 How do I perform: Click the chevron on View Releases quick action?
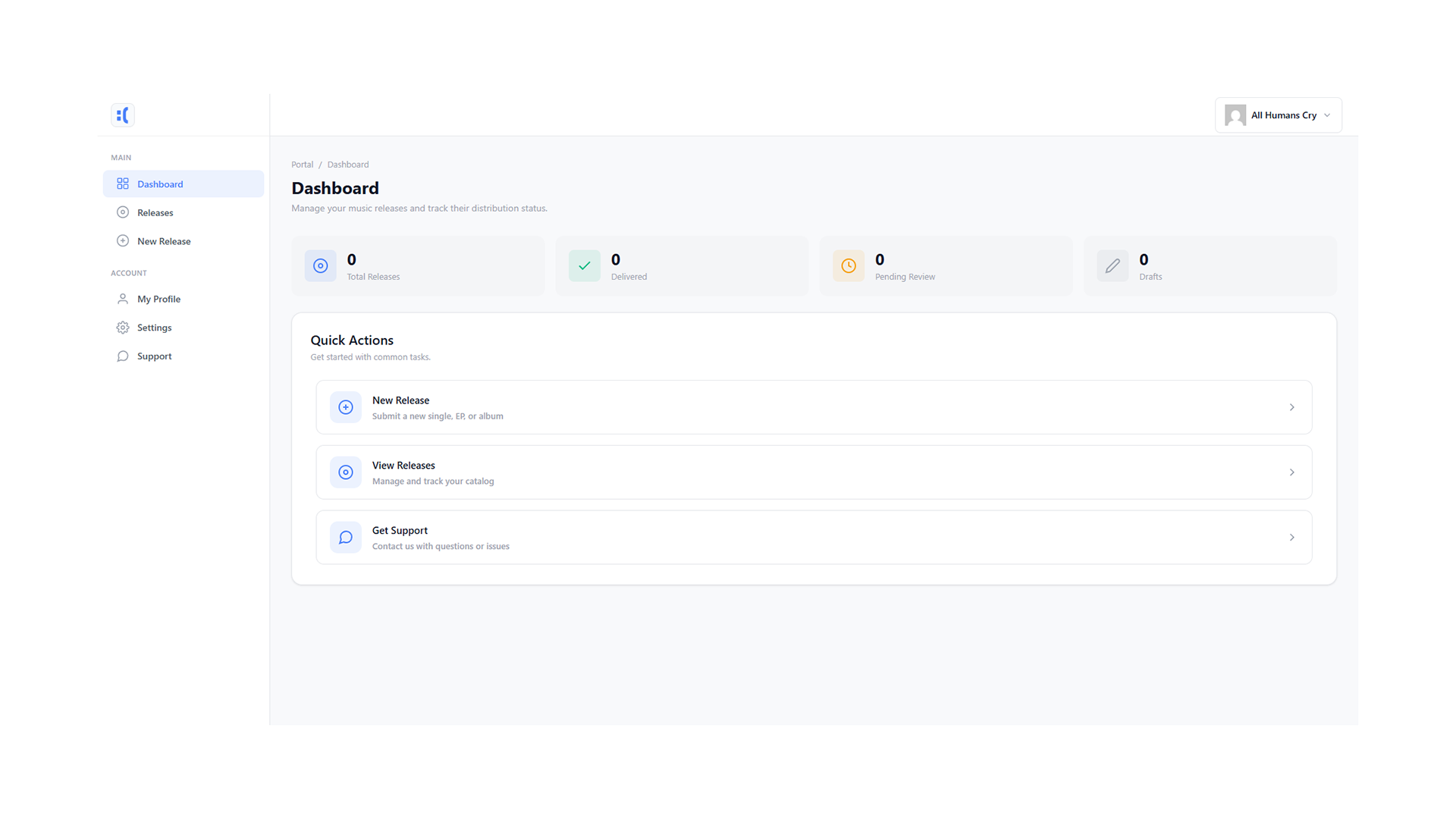(1292, 472)
